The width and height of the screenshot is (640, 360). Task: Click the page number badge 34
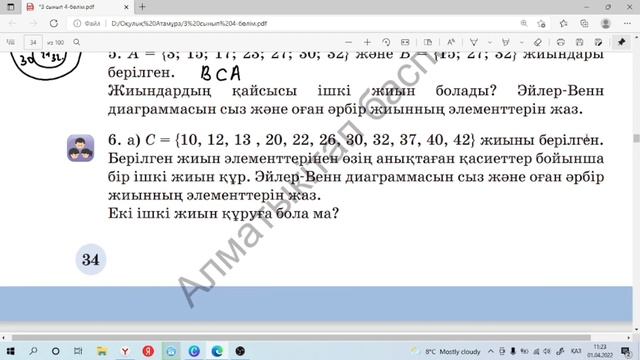[x=91, y=259]
